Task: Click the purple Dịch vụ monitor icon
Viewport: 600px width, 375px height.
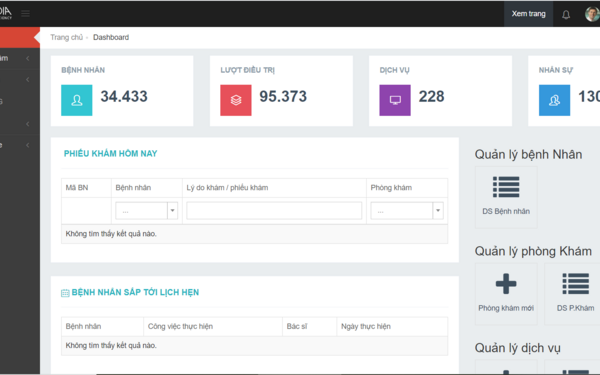Action: click(395, 100)
